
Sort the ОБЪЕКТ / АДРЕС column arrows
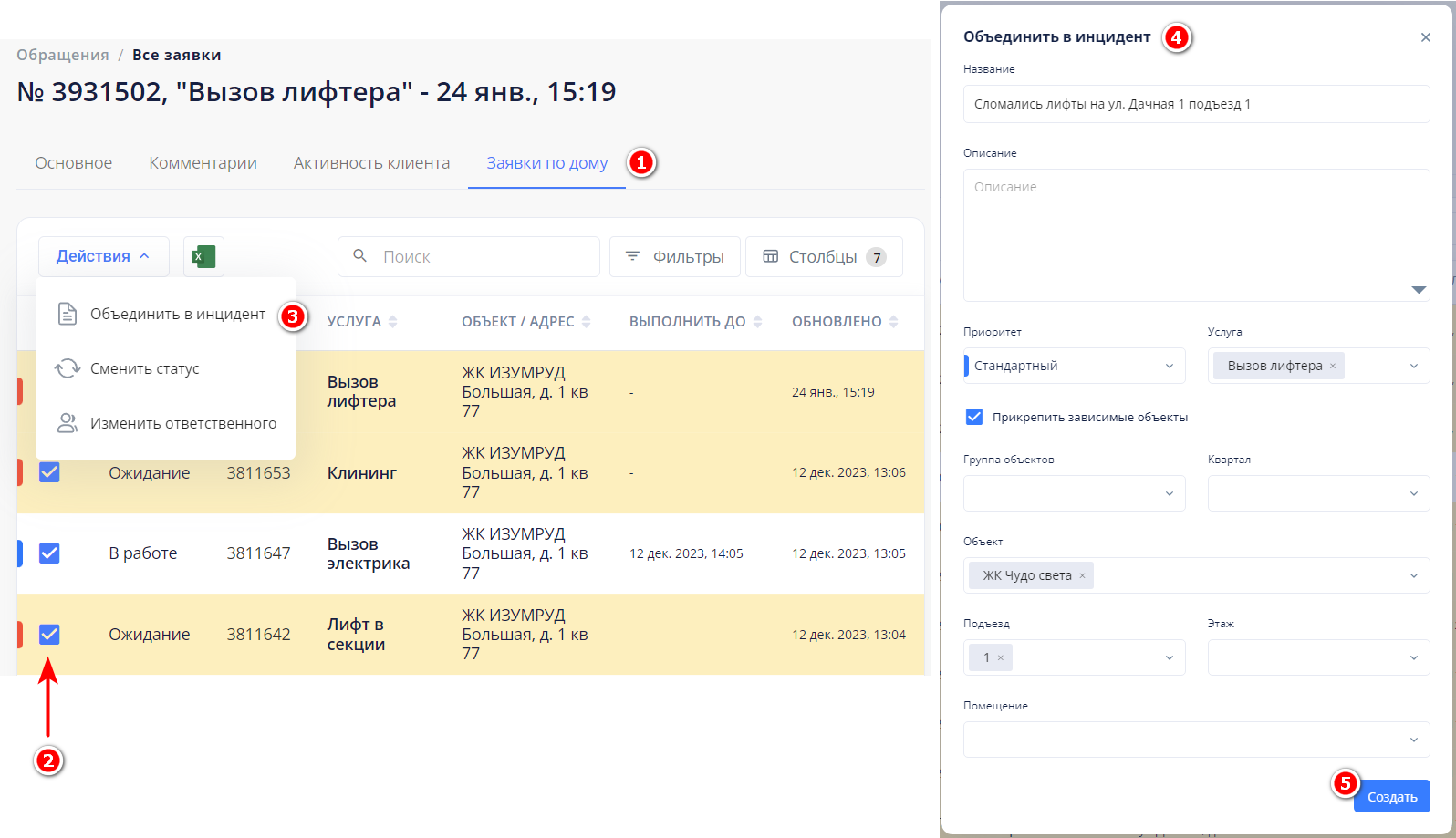click(586, 322)
